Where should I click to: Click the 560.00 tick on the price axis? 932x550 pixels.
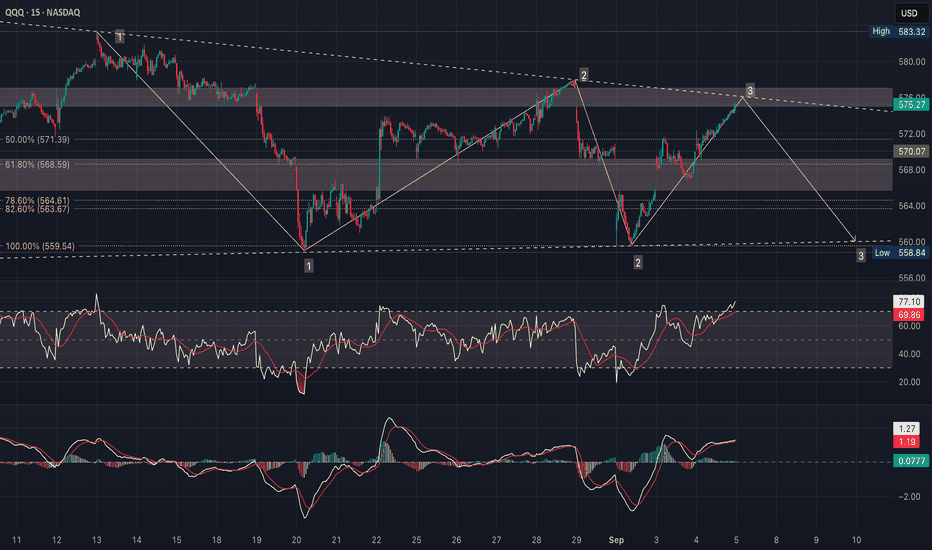(x=911, y=242)
